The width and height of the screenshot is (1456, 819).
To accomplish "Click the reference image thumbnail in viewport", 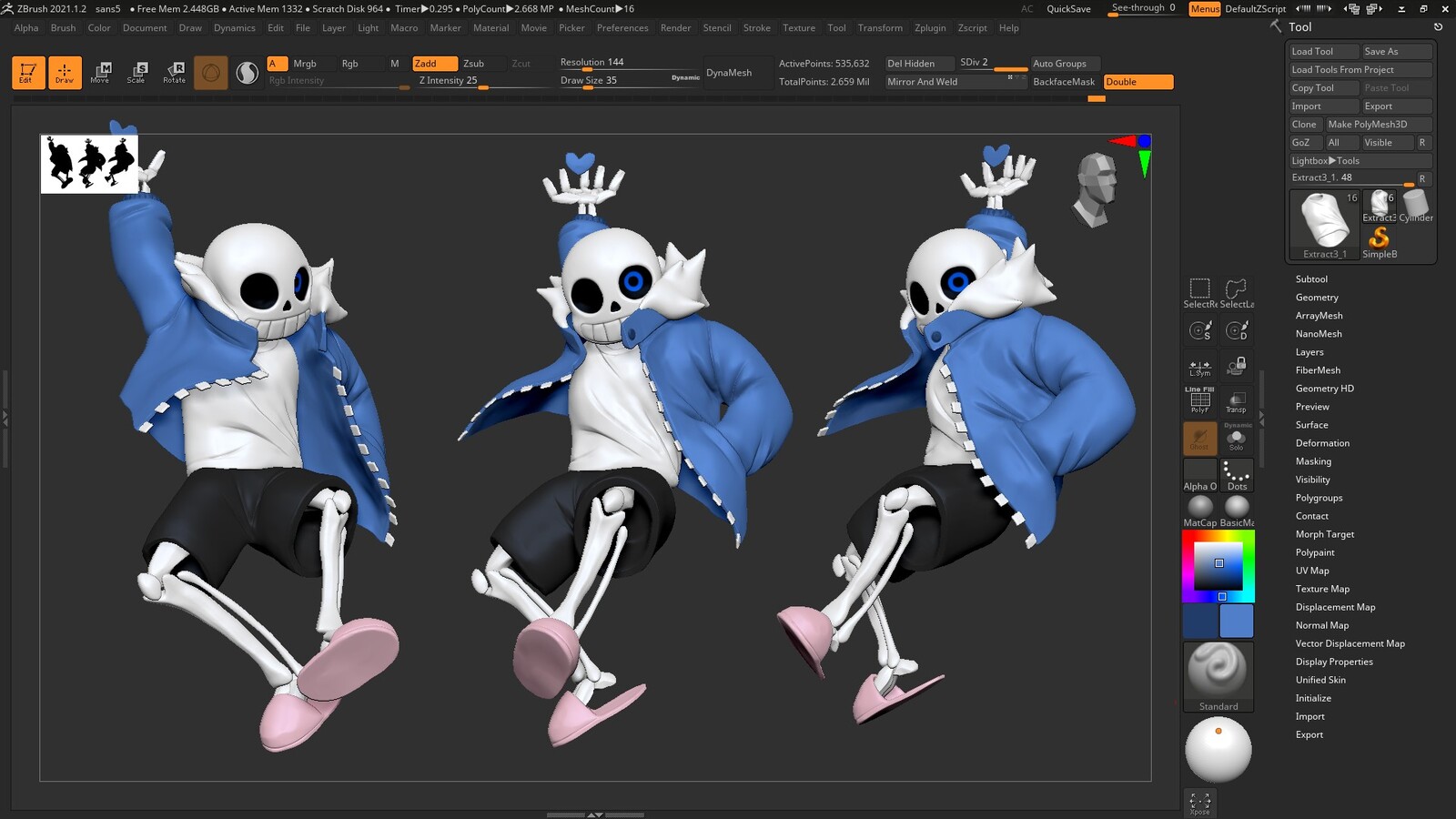I will pos(89,165).
